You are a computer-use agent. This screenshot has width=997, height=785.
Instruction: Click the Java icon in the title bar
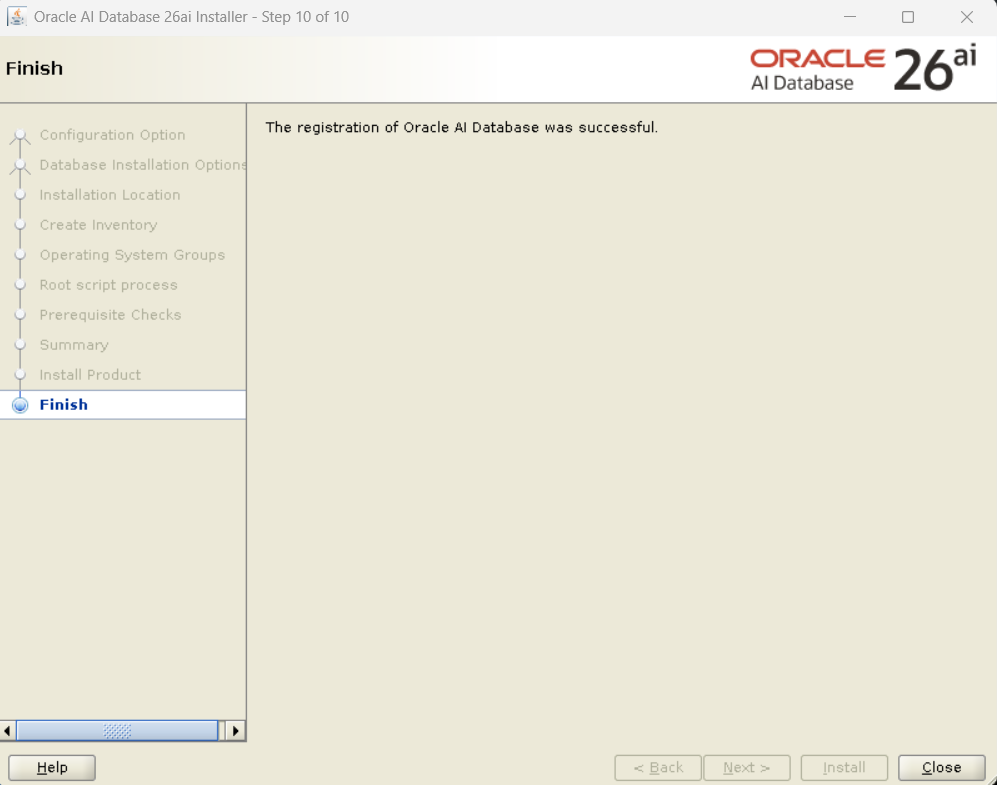click(x=17, y=17)
